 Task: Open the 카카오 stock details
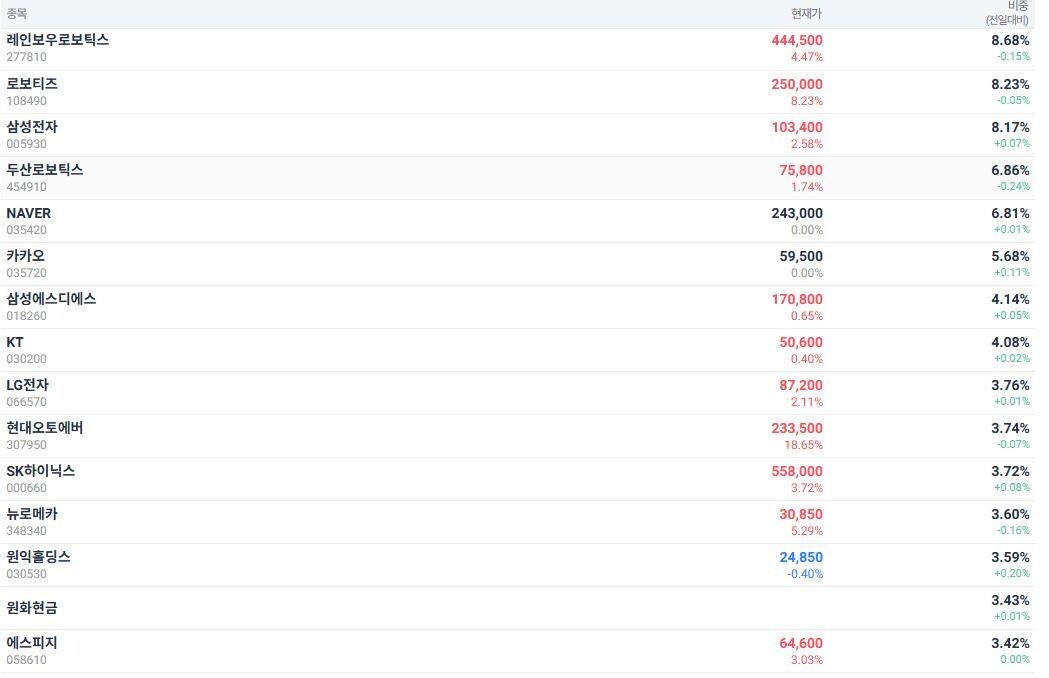(x=25, y=256)
